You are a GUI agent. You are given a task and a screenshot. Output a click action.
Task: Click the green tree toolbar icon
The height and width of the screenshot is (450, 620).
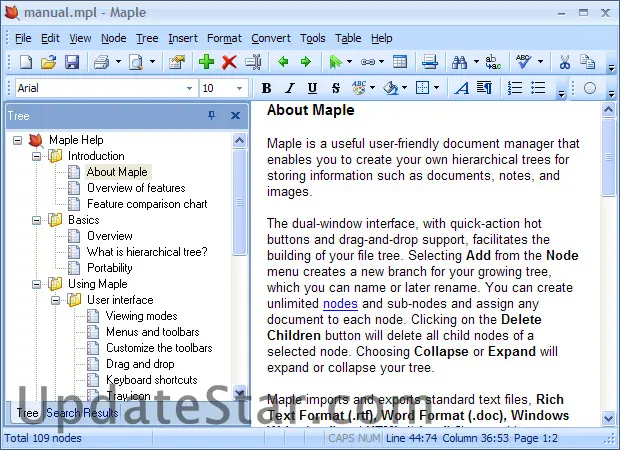tap(335, 62)
